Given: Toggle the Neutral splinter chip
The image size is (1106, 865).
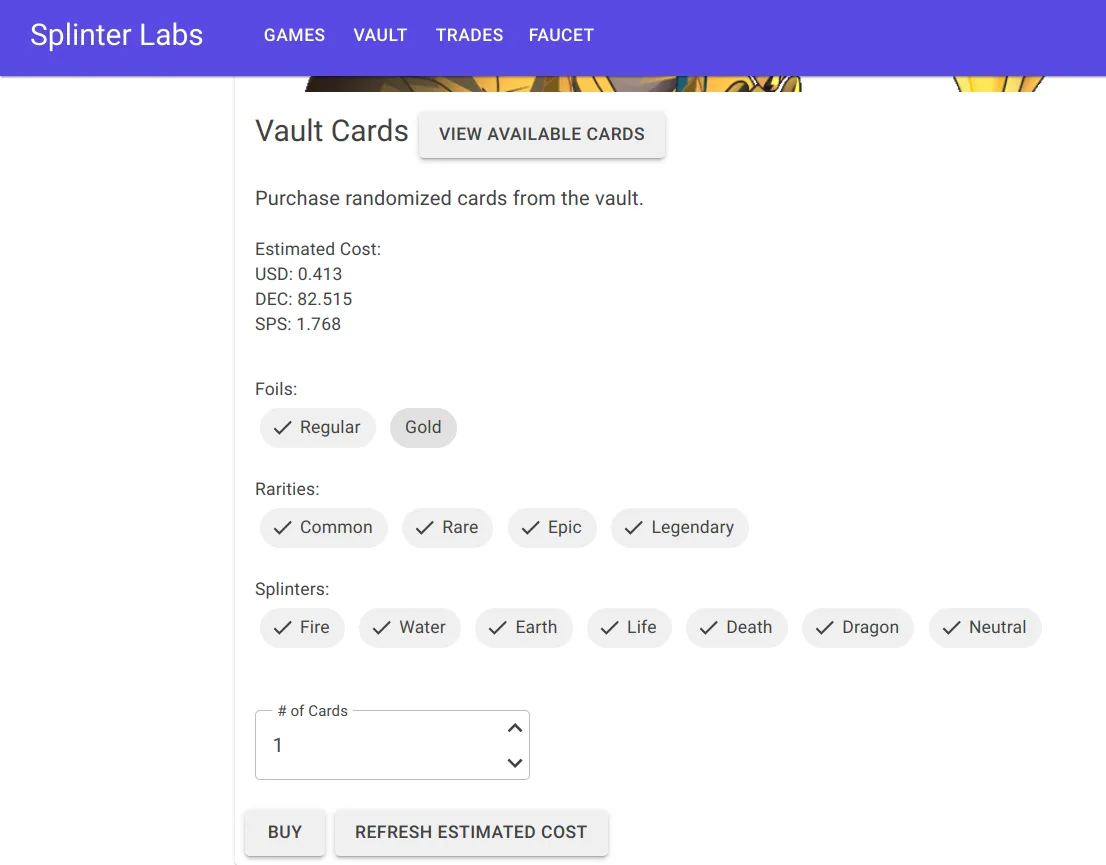Looking at the screenshot, I should click(985, 628).
